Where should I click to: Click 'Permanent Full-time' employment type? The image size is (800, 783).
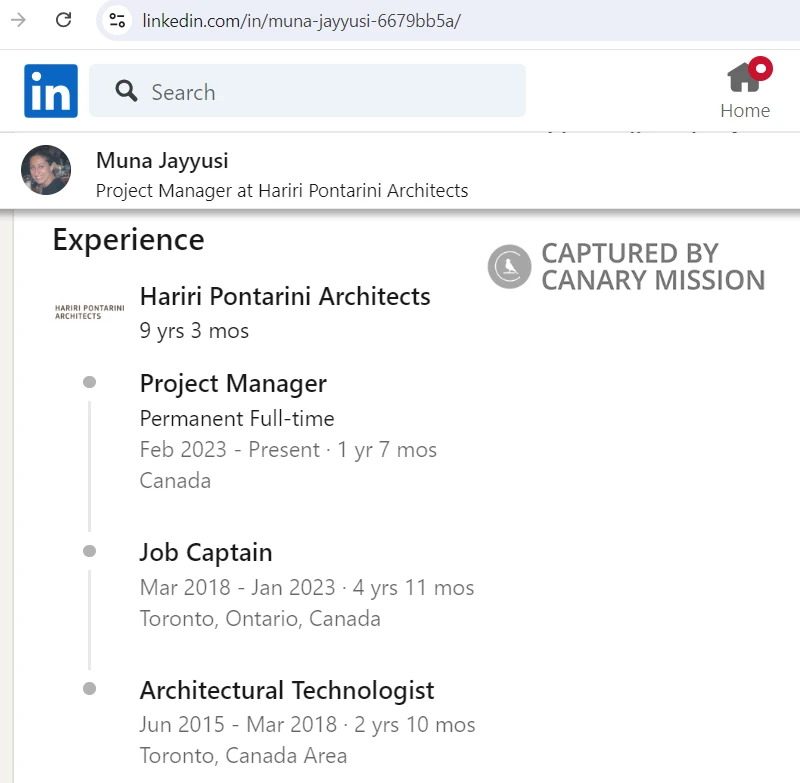point(237,419)
